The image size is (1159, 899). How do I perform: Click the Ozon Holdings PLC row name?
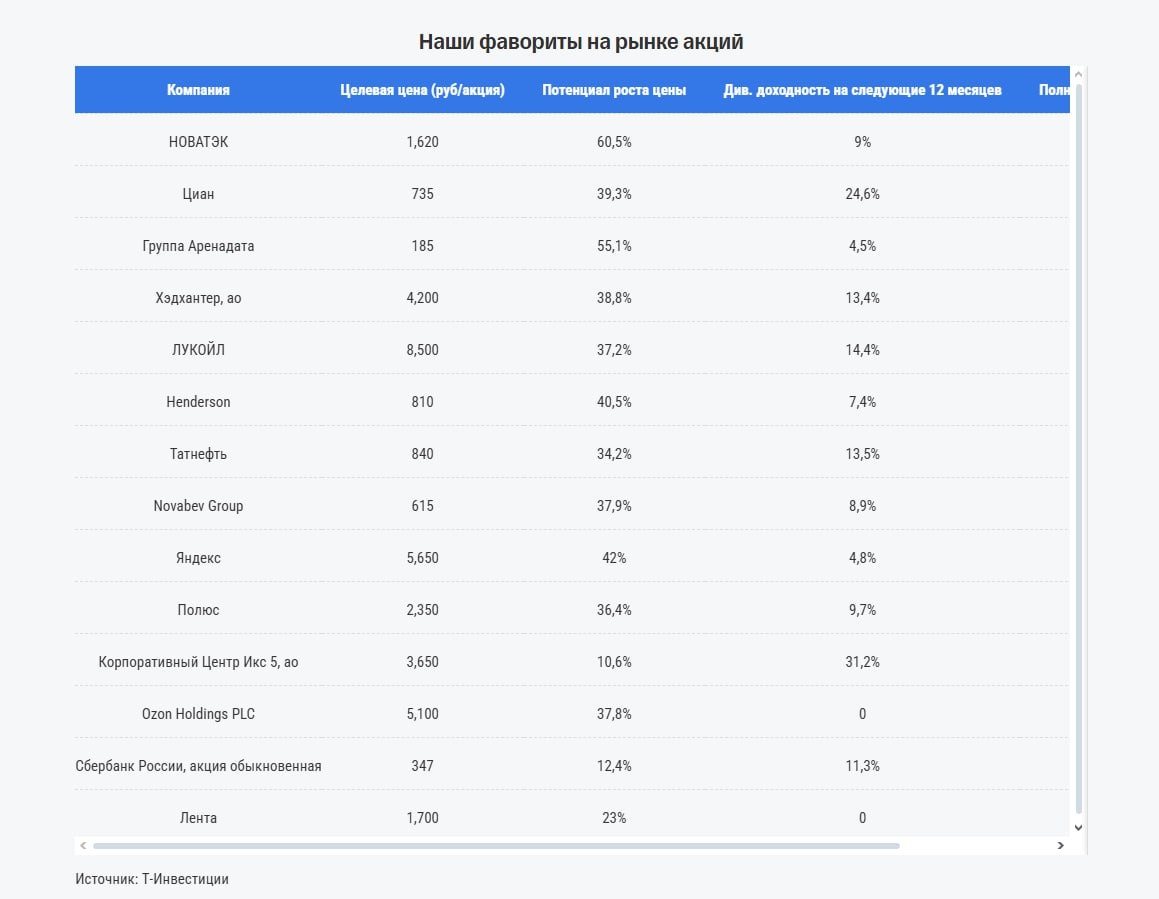(198, 714)
